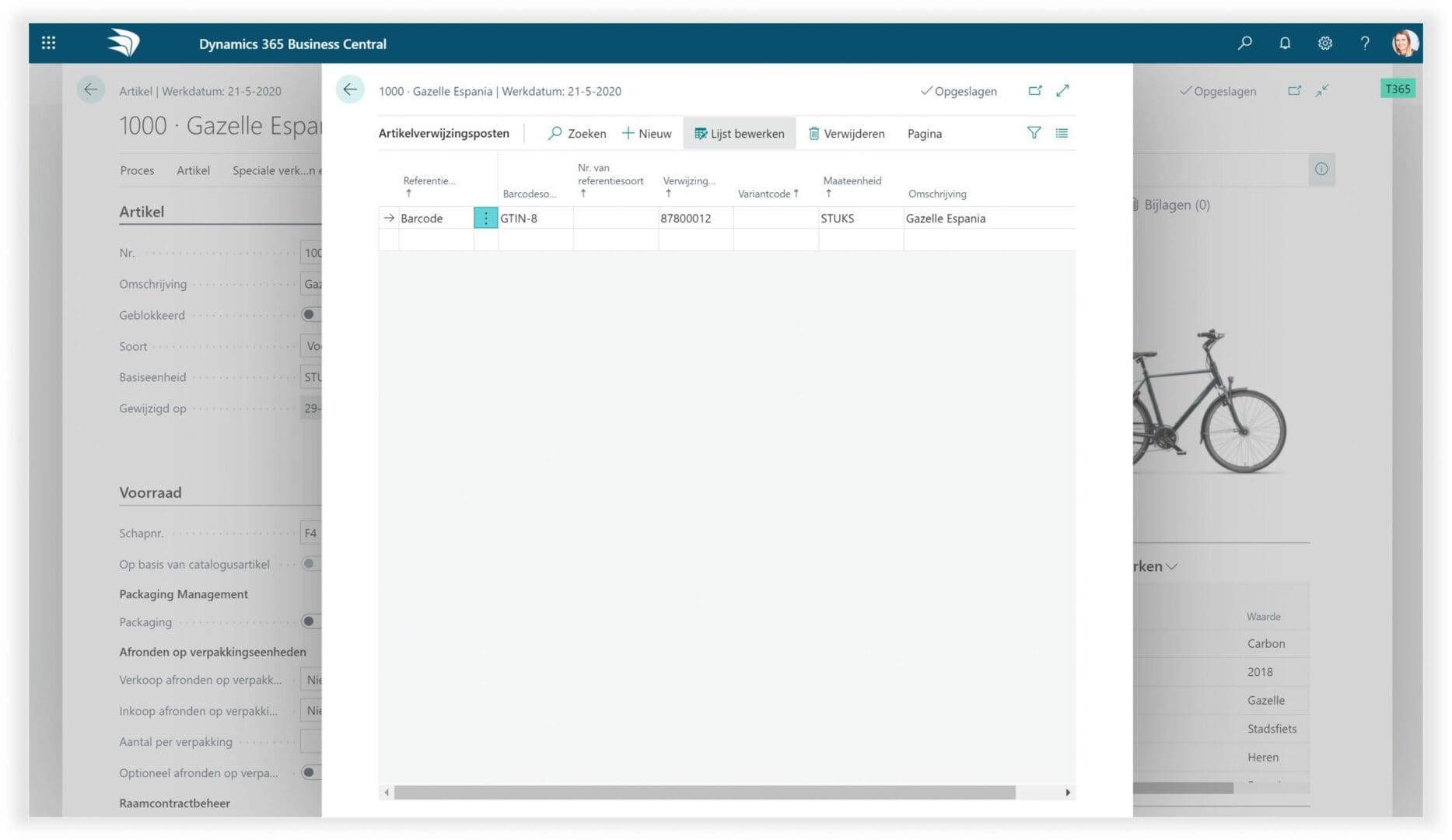
Task: Click the Barcodeso... column header
Action: click(530, 194)
